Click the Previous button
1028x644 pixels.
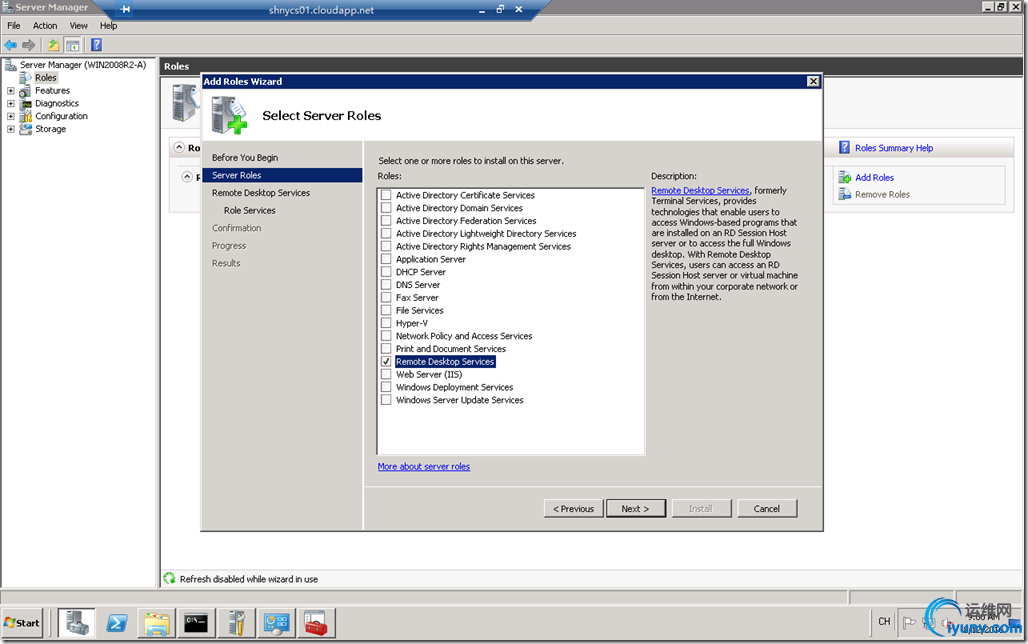[573, 508]
